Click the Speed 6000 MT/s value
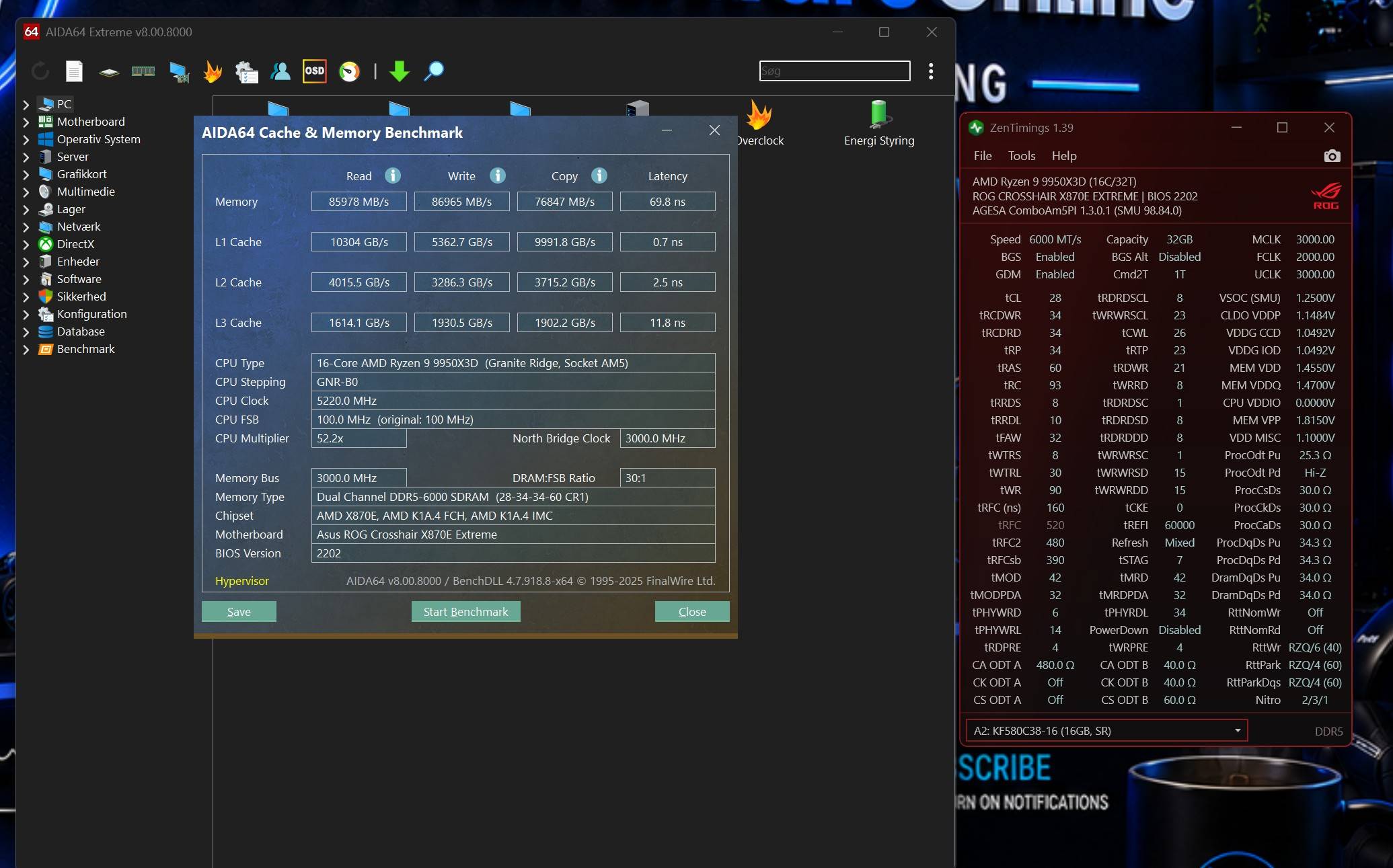The height and width of the screenshot is (868, 1393). (1055, 239)
